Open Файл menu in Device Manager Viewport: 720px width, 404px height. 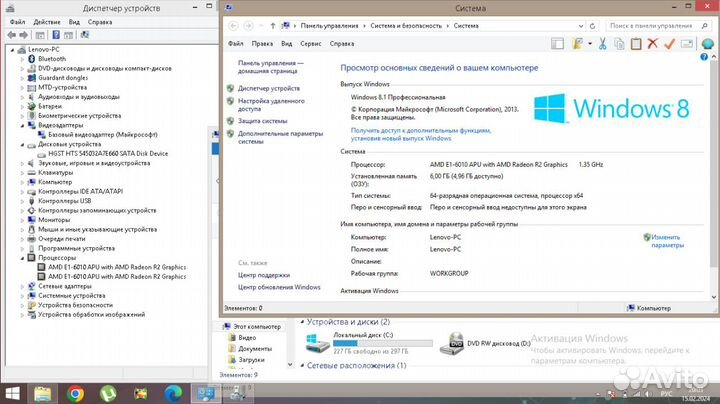(x=17, y=22)
